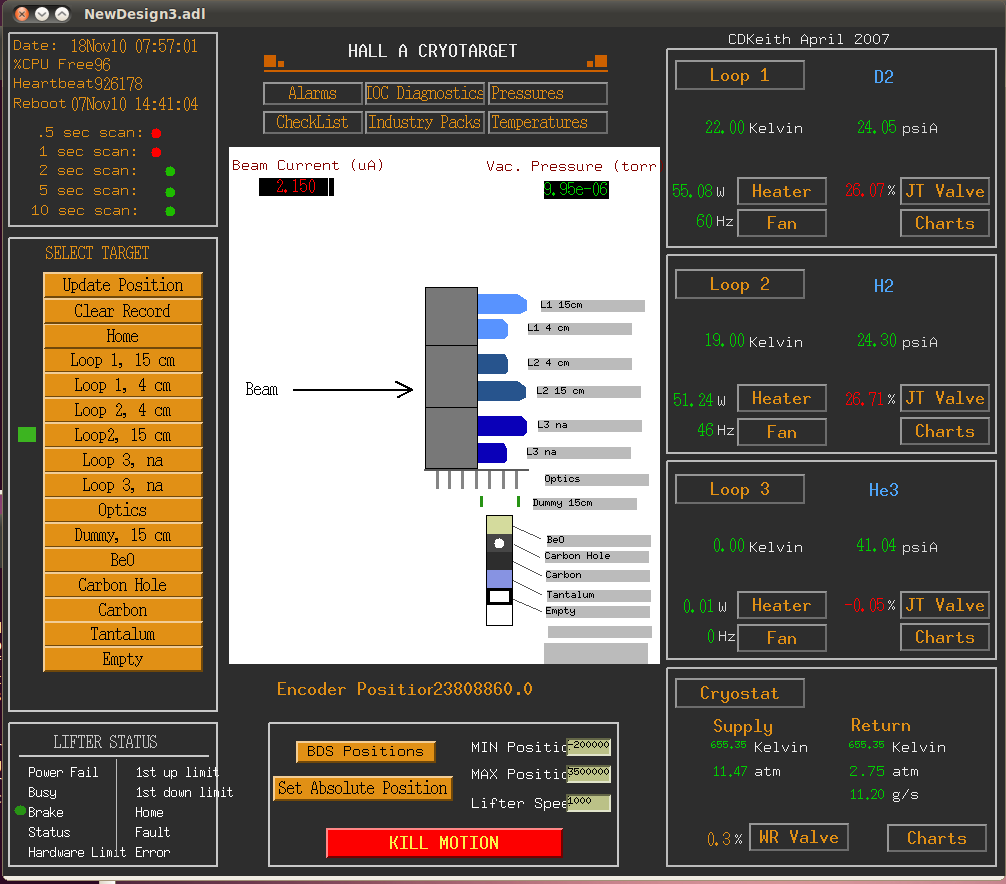Select Loop 1, 4 cm target
This screenshot has height=884, width=1006.
123,385
